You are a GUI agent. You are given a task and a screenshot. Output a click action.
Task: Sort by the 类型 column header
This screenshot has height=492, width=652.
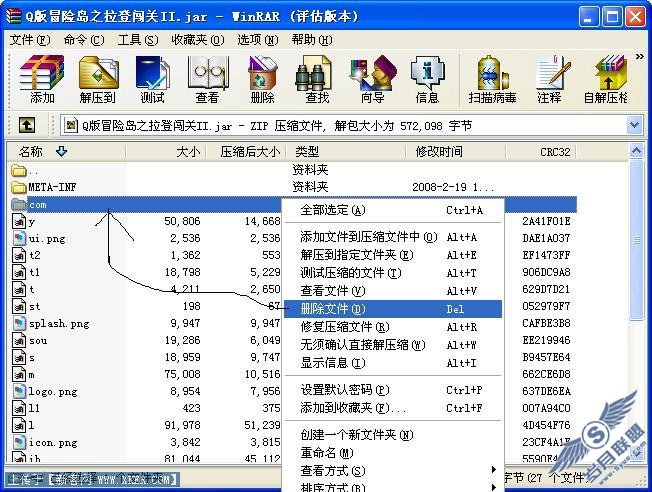coord(346,152)
